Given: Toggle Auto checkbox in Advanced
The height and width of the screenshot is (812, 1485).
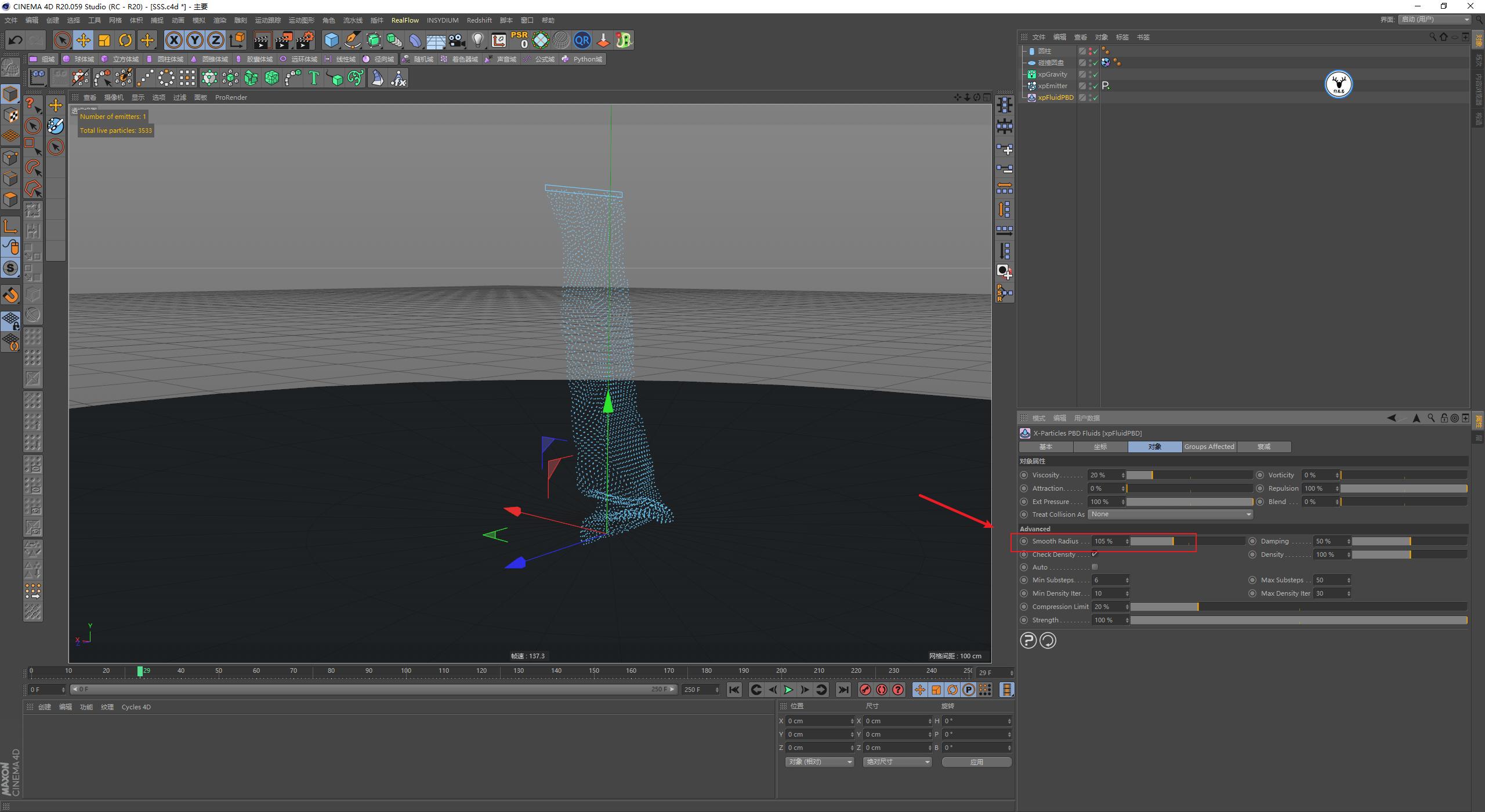Looking at the screenshot, I should [1095, 567].
